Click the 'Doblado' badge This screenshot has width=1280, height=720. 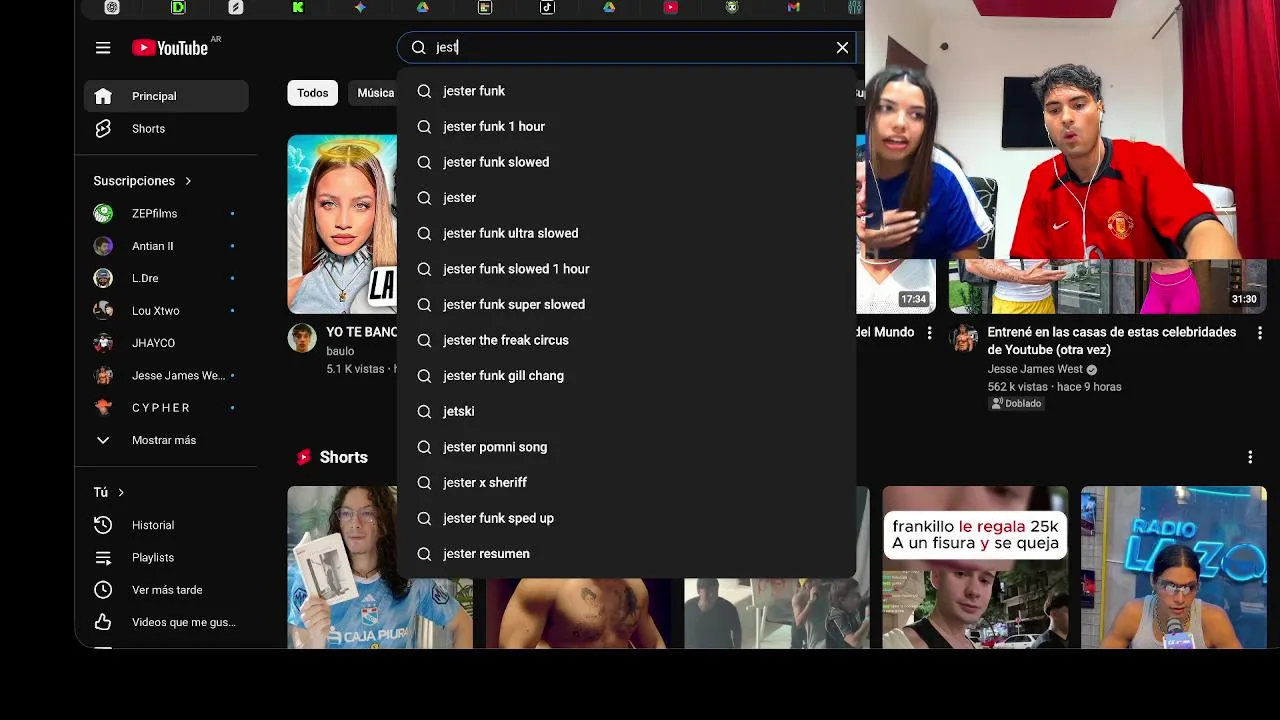1016,404
